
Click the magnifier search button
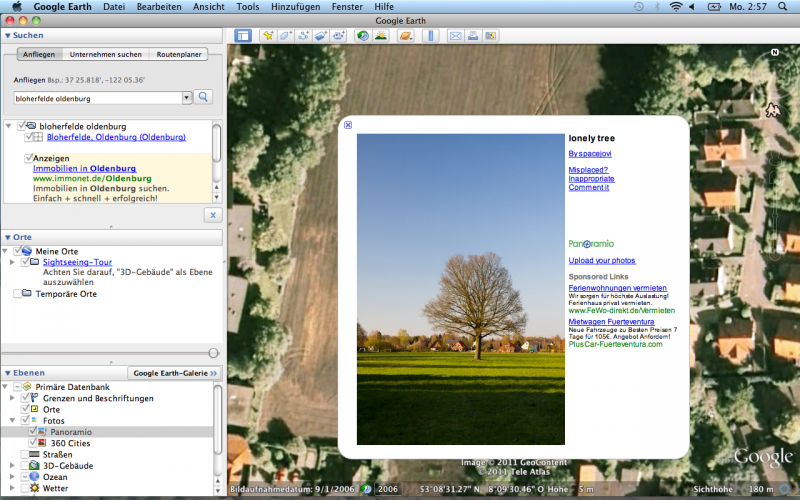click(204, 97)
